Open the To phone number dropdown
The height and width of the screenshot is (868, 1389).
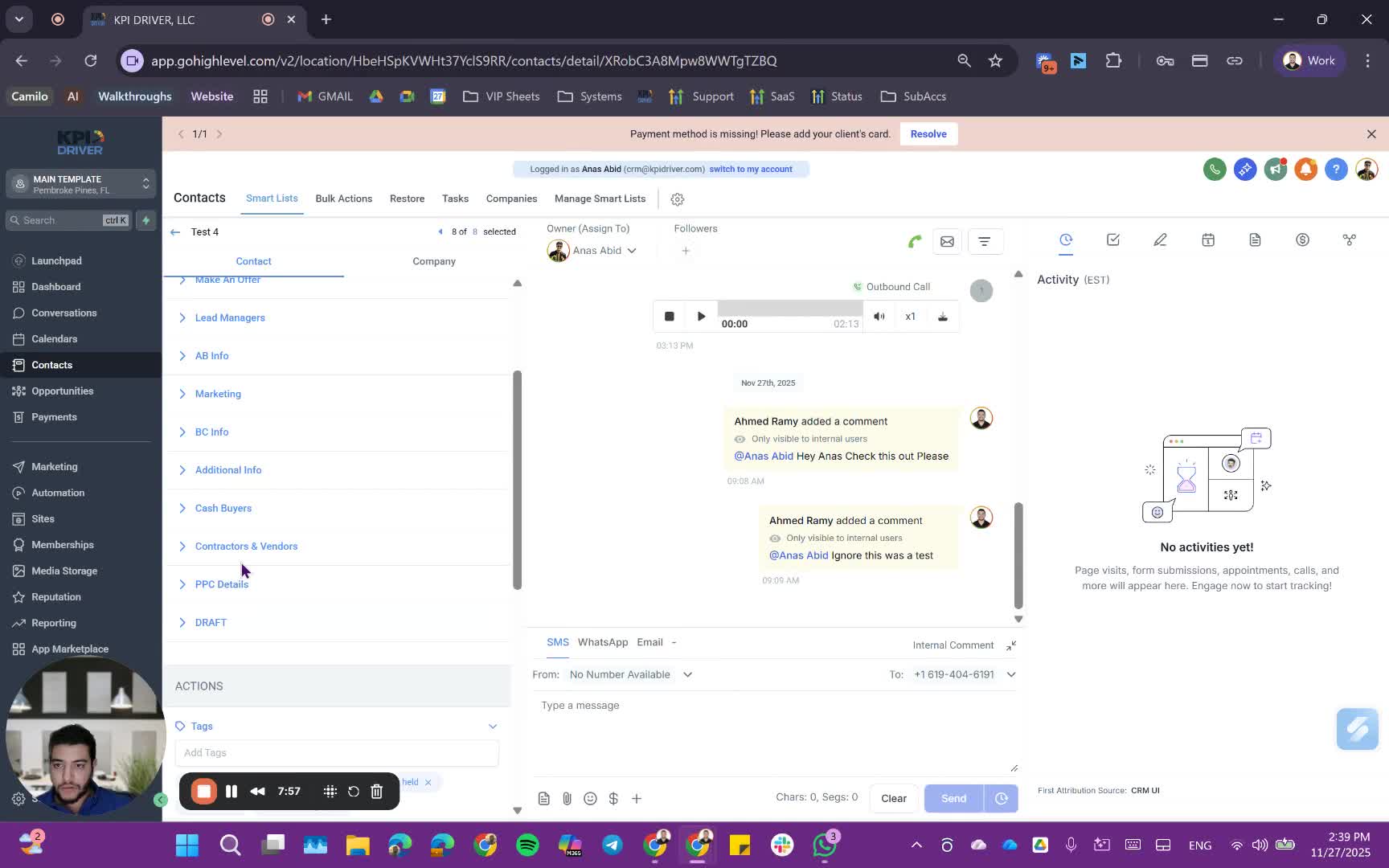pos(964,675)
